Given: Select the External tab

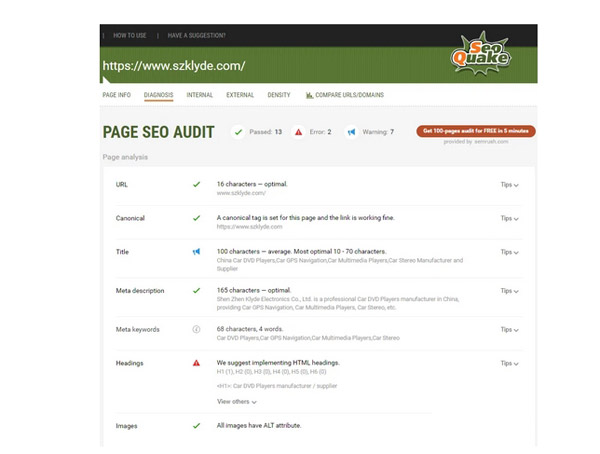Looking at the screenshot, I should tap(240, 95).
